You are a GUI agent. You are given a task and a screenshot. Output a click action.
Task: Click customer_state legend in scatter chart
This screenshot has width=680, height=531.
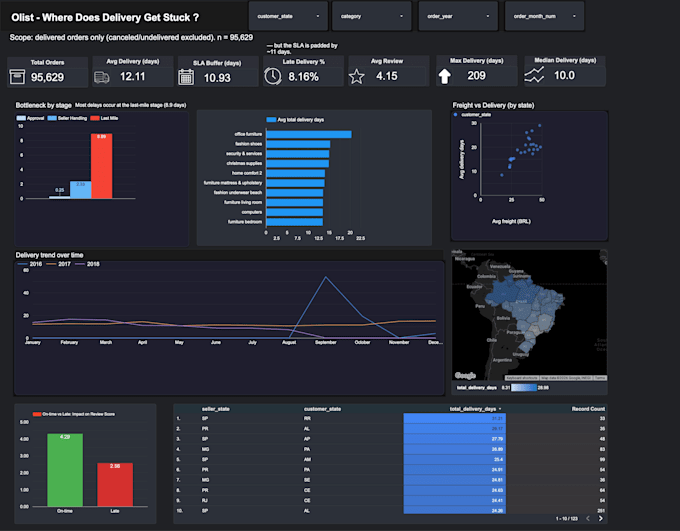tap(472, 115)
